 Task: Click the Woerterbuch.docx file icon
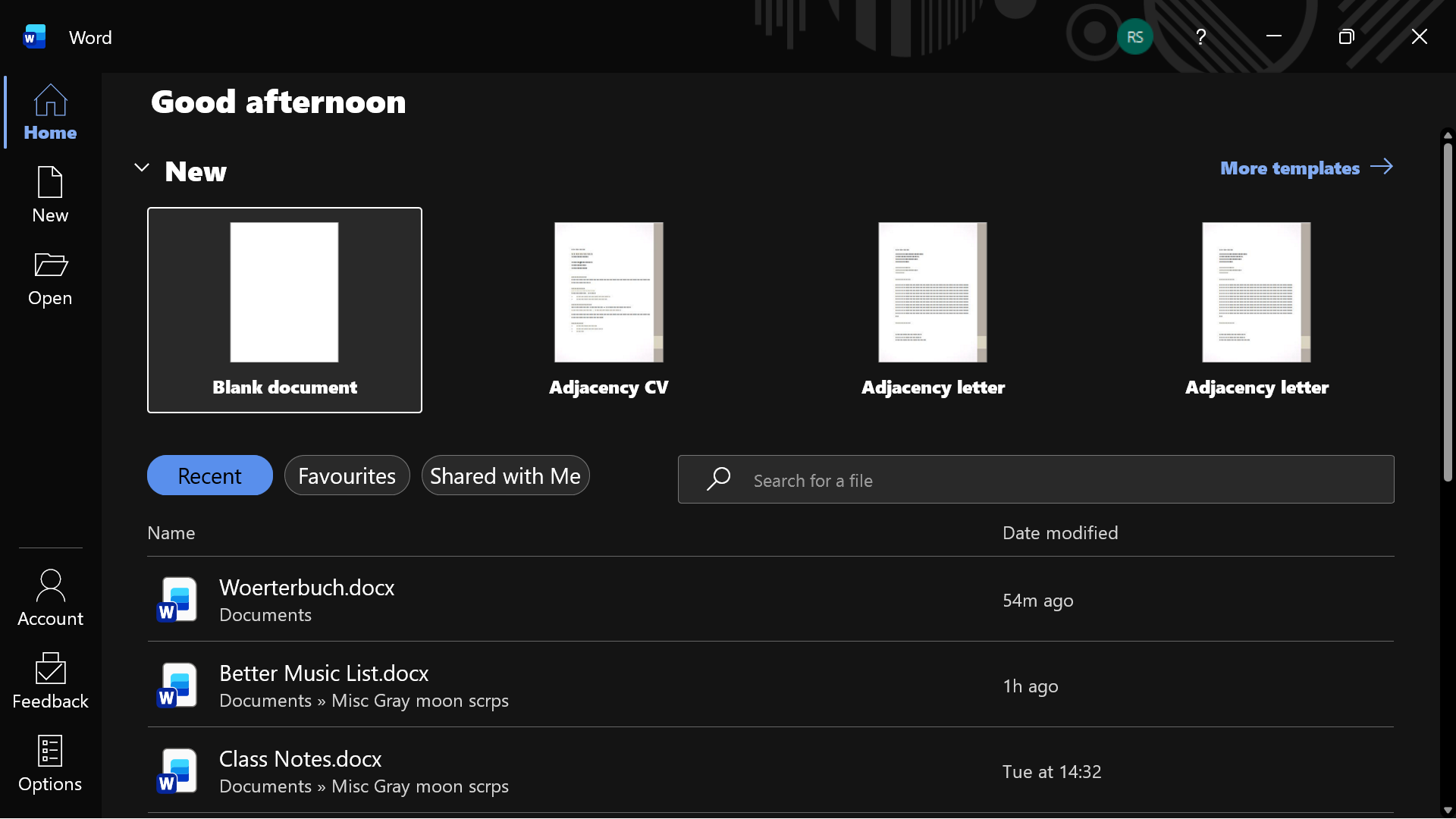click(177, 600)
